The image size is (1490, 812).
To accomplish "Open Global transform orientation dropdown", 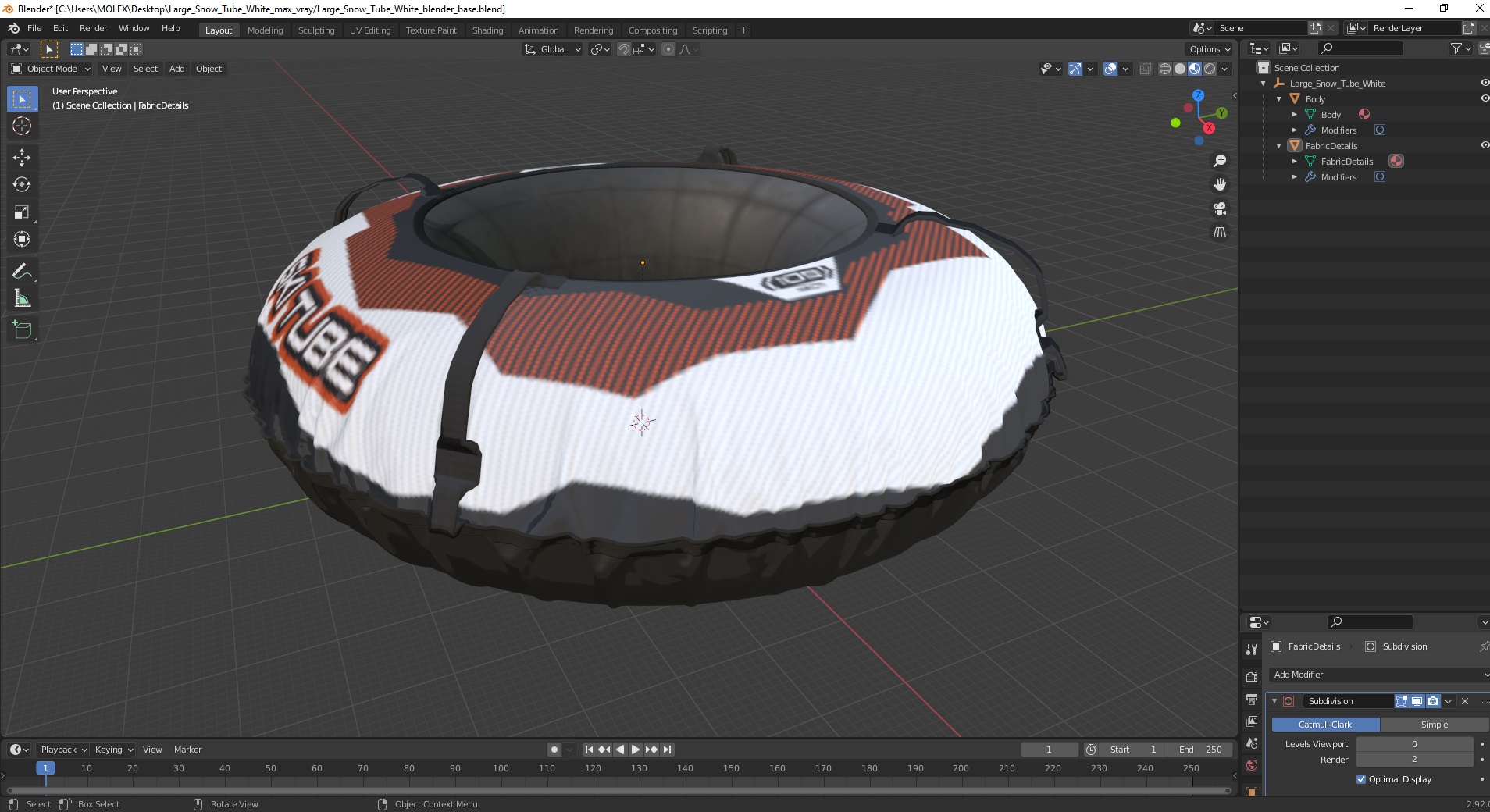I will tap(552, 49).
